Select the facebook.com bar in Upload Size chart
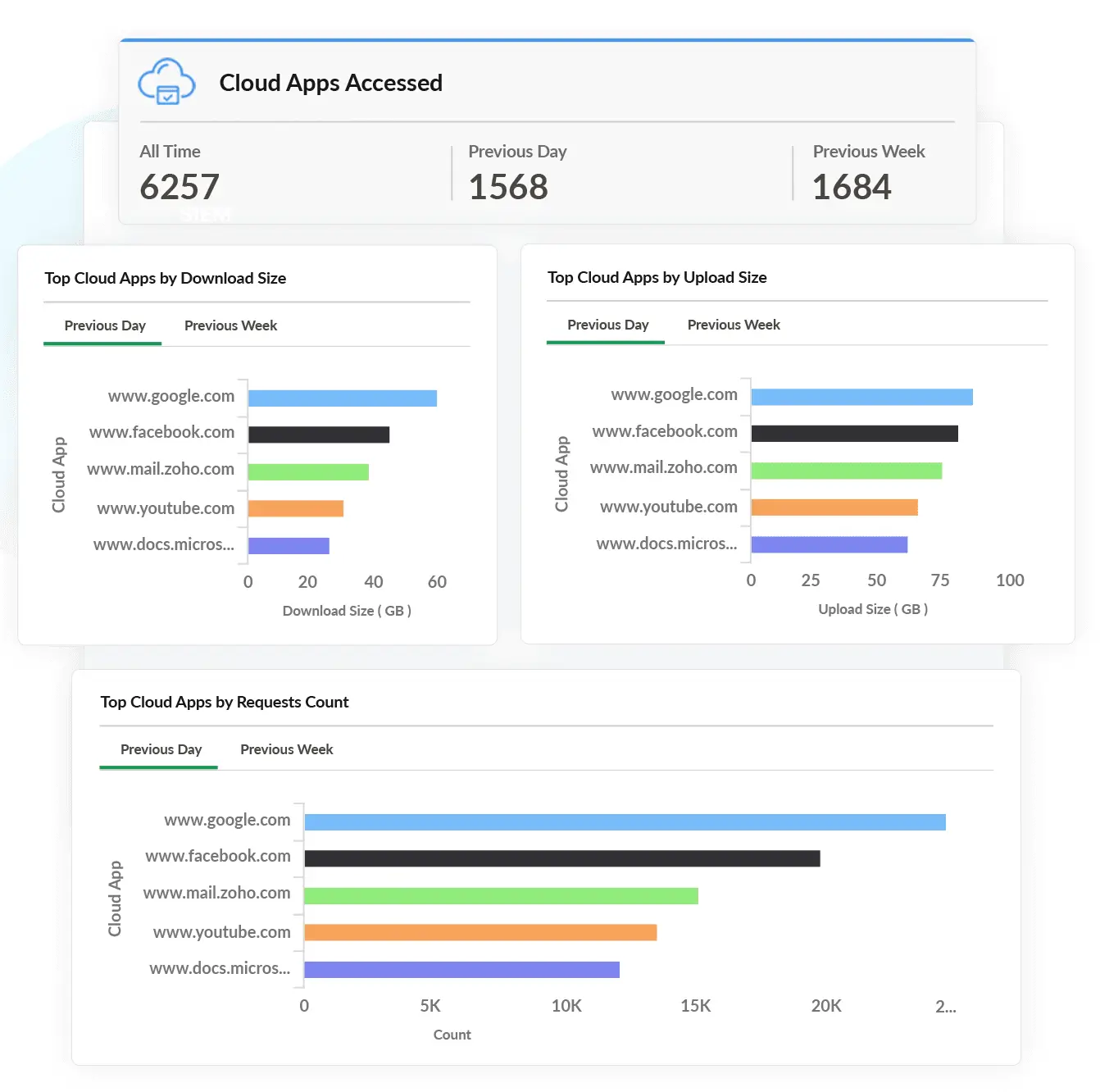The width and height of the screenshot is (1100, 1092). (x=855, y=433)
